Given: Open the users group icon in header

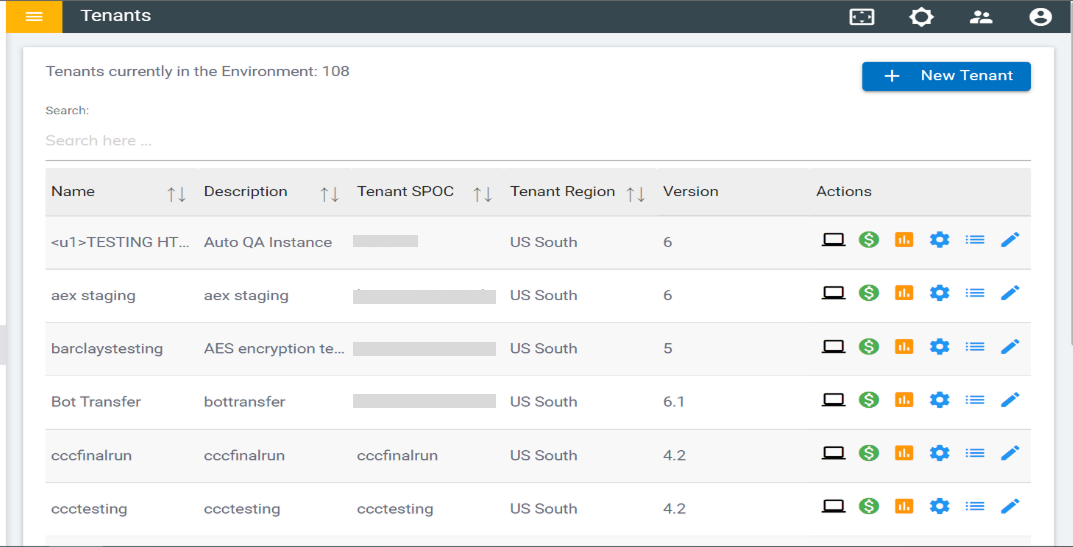Looking at the screenshot, I should [981, 17].
